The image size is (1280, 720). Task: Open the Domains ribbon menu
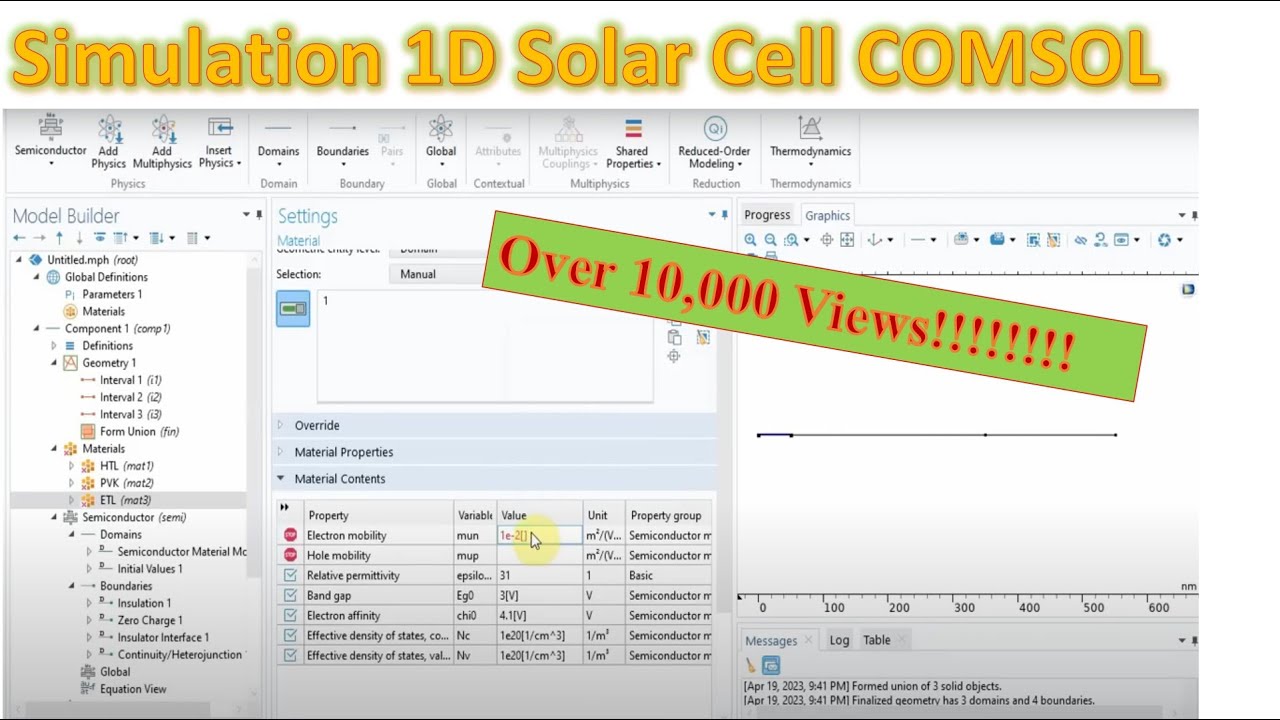point(278,141)
